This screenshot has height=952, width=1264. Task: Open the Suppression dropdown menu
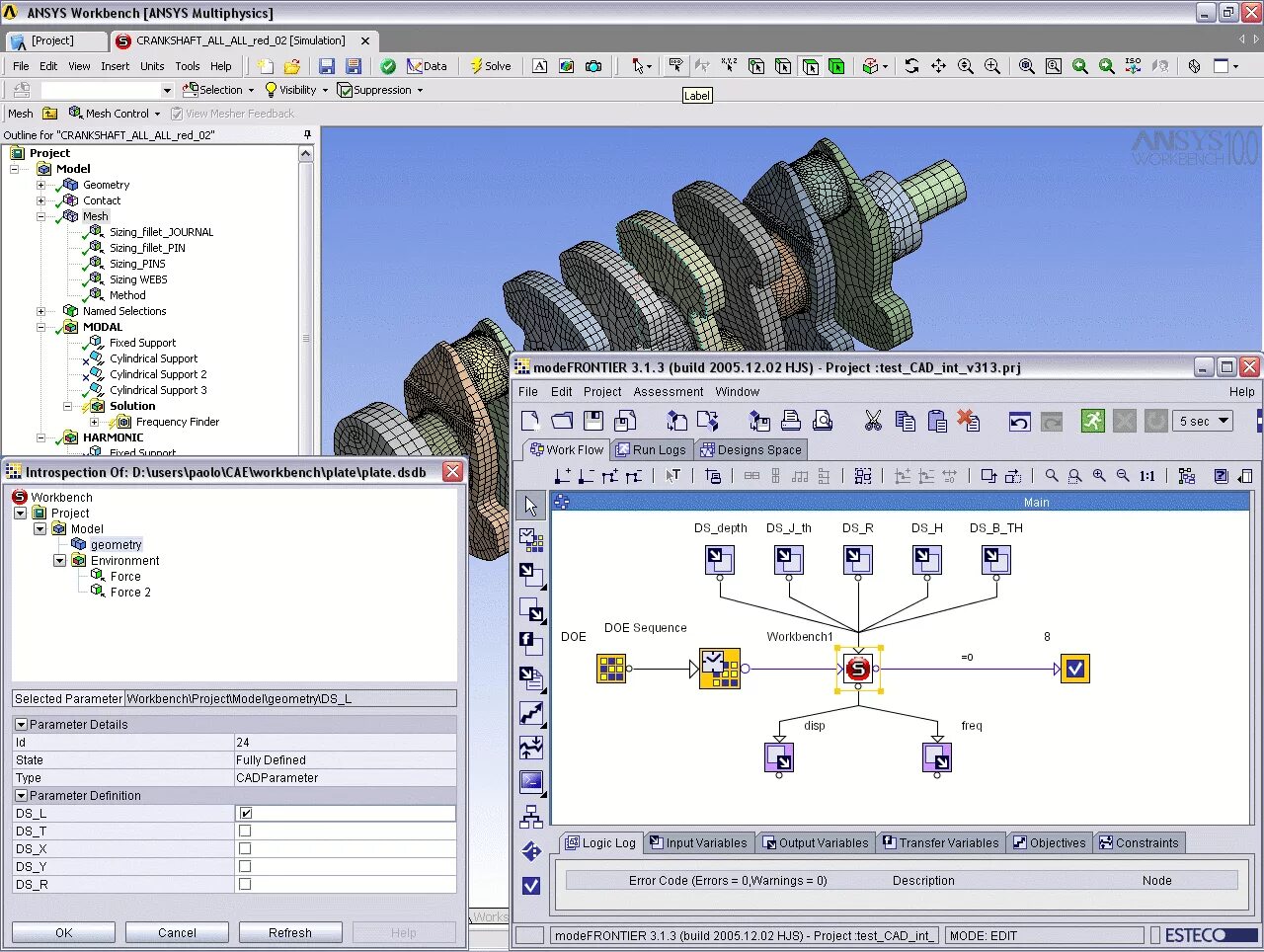(380, 90)
